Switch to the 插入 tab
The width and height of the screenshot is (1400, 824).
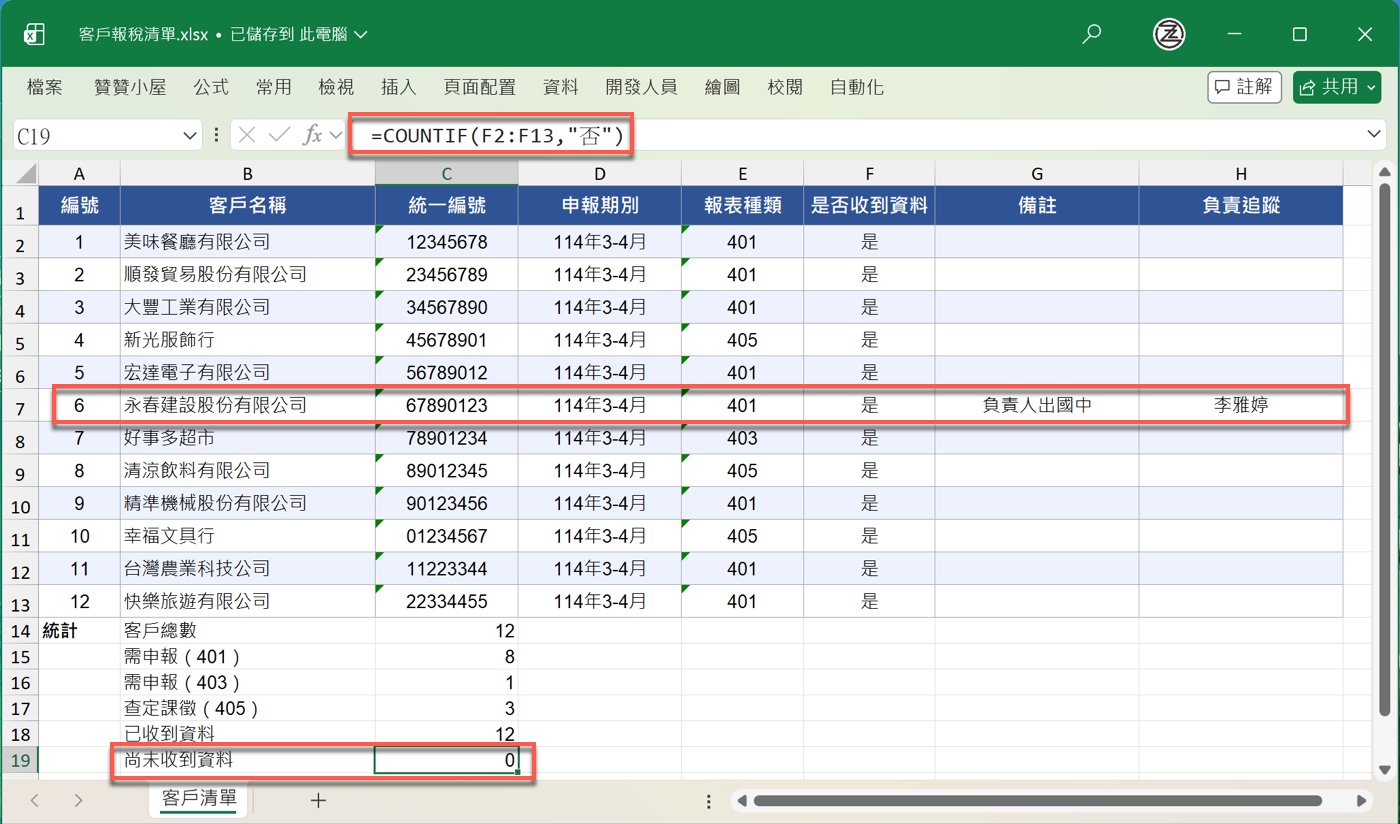[398, 87]
